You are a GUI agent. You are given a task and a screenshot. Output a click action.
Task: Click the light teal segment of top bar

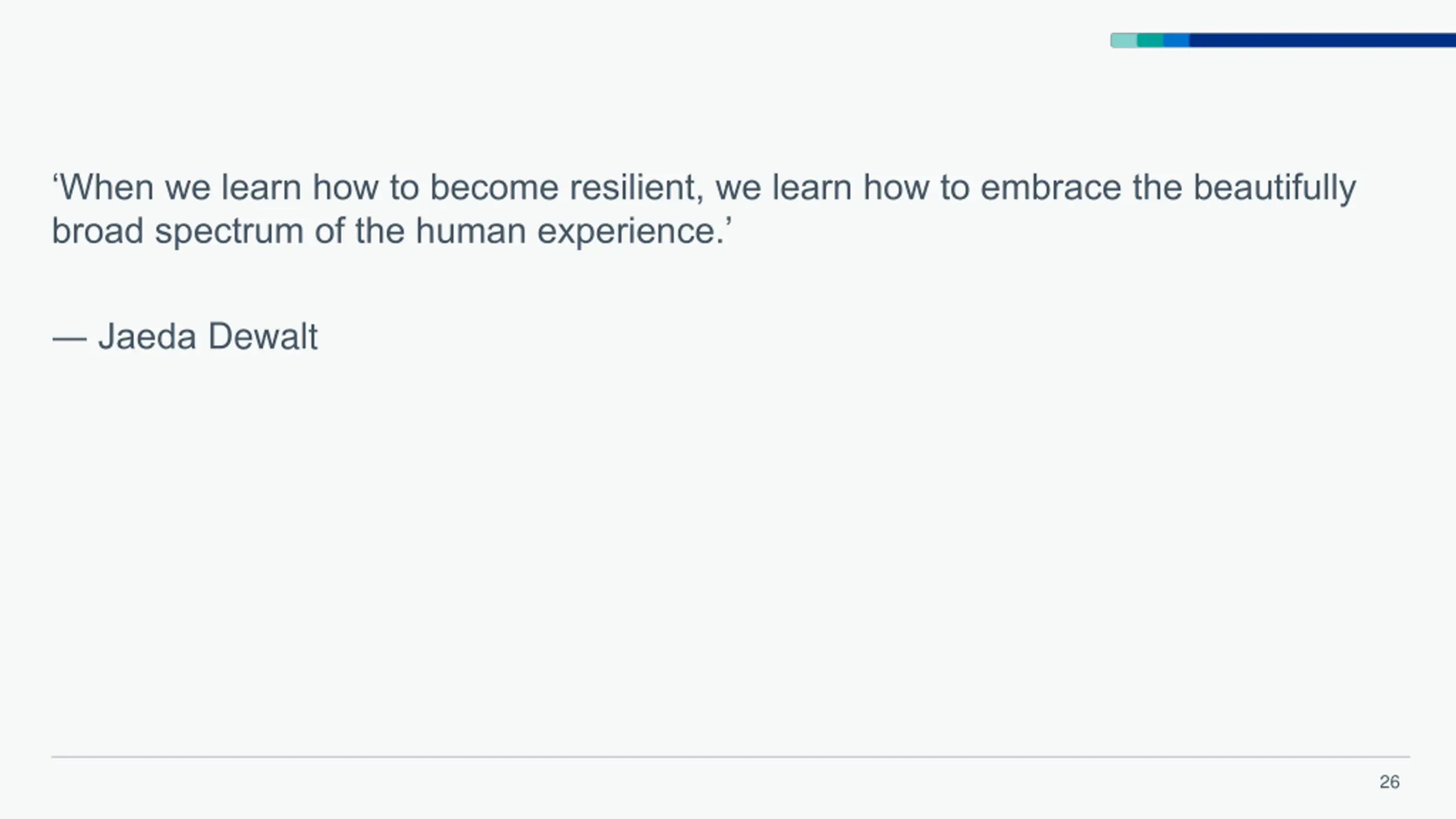point(1124,40)
